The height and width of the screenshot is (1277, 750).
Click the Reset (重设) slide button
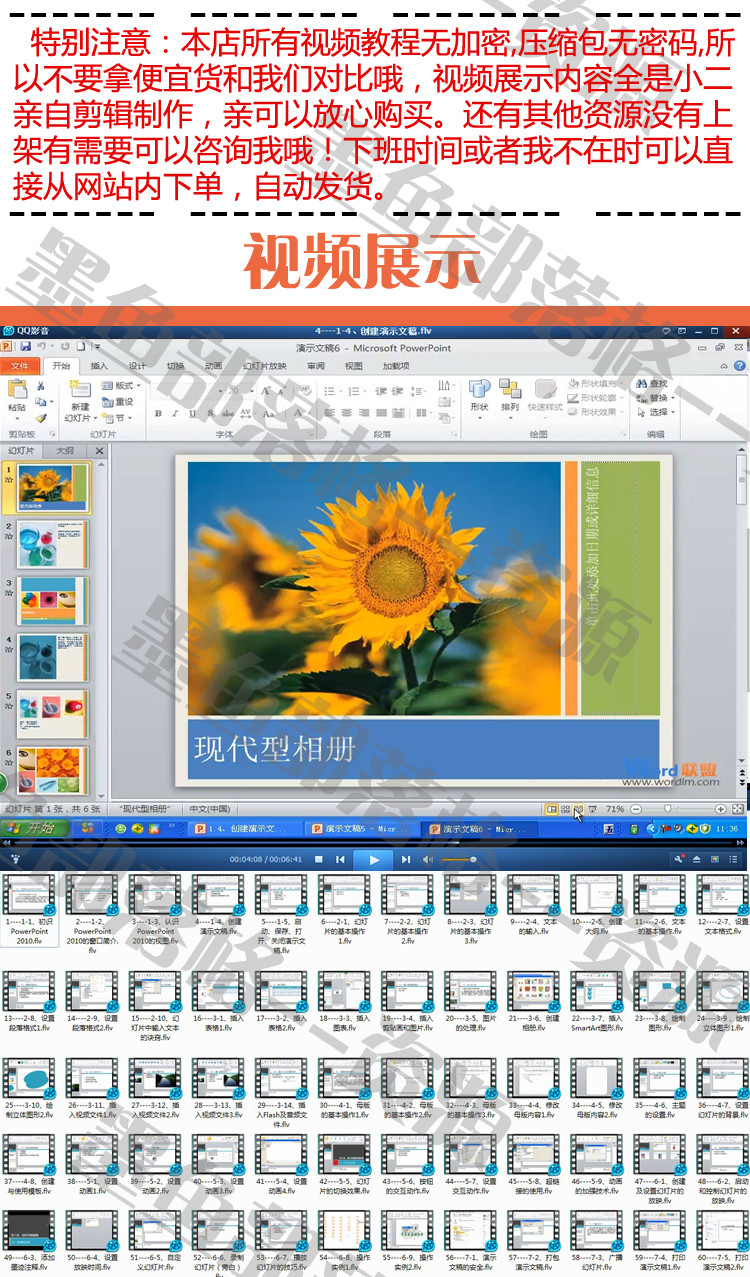point(122,401)
